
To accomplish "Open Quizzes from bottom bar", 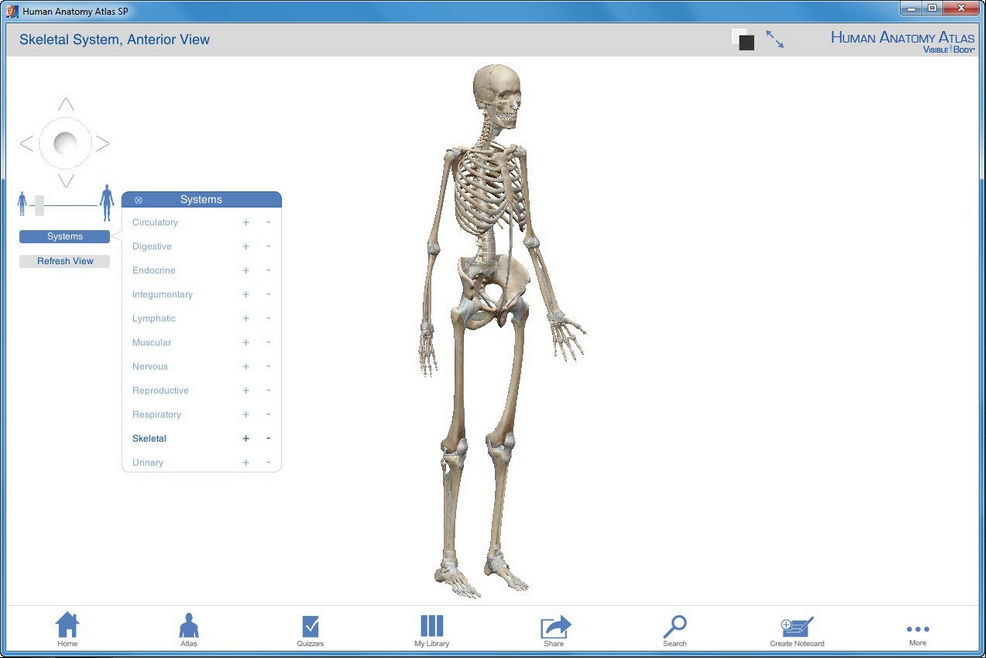I will (x=310, y=630).
